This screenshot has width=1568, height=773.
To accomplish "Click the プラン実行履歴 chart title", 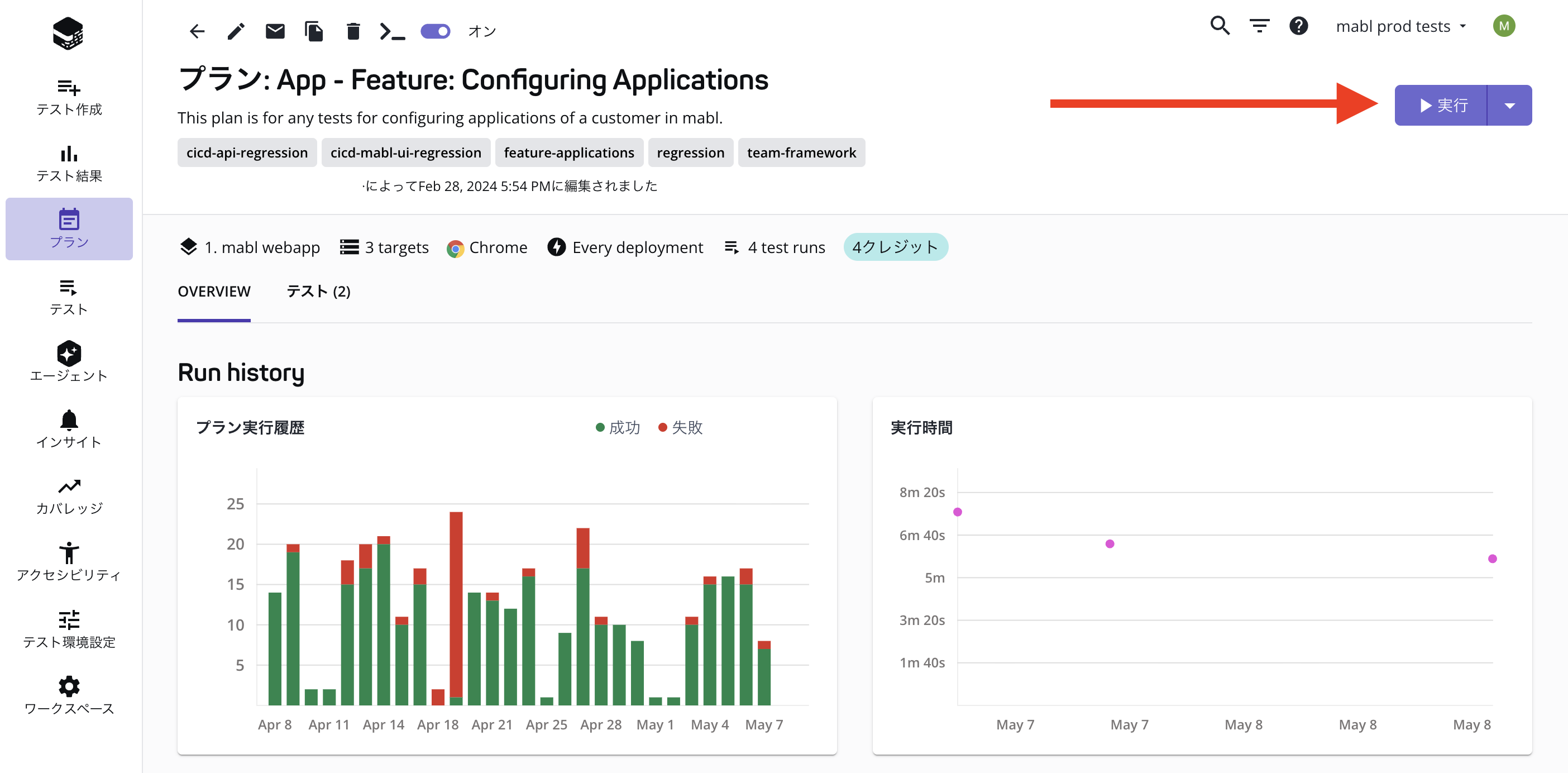I will 250,427.
